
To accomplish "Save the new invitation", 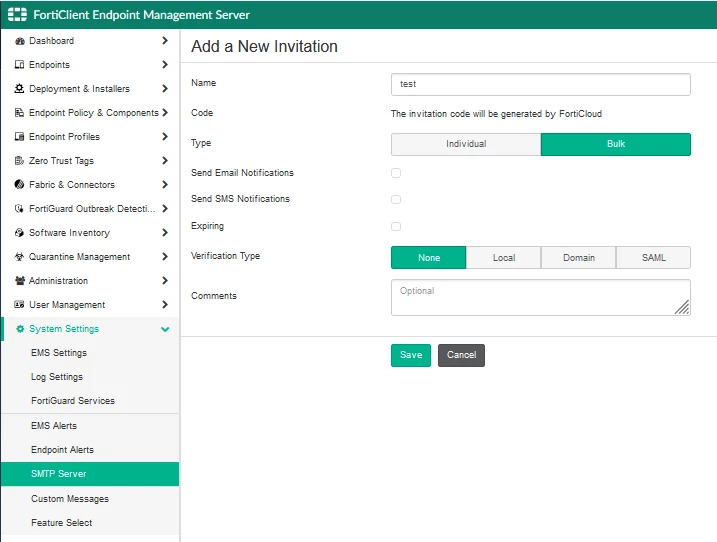I will tap(411, 355).
